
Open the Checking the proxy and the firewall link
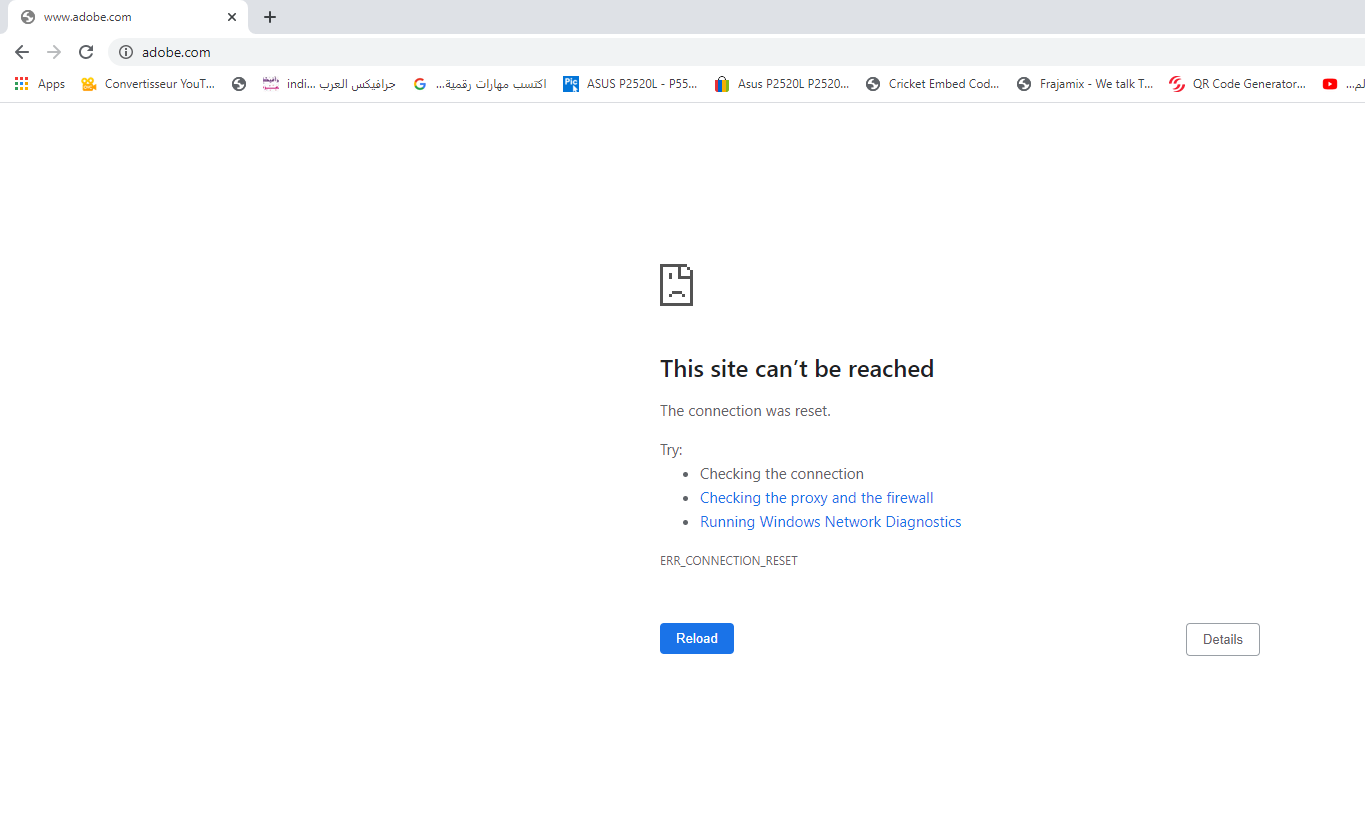816,497
